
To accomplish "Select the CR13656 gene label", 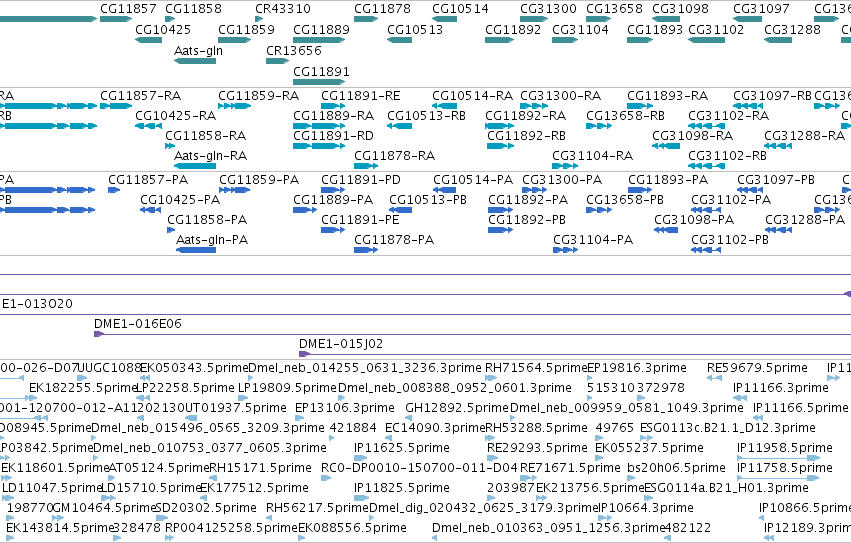I will (294, 50).
